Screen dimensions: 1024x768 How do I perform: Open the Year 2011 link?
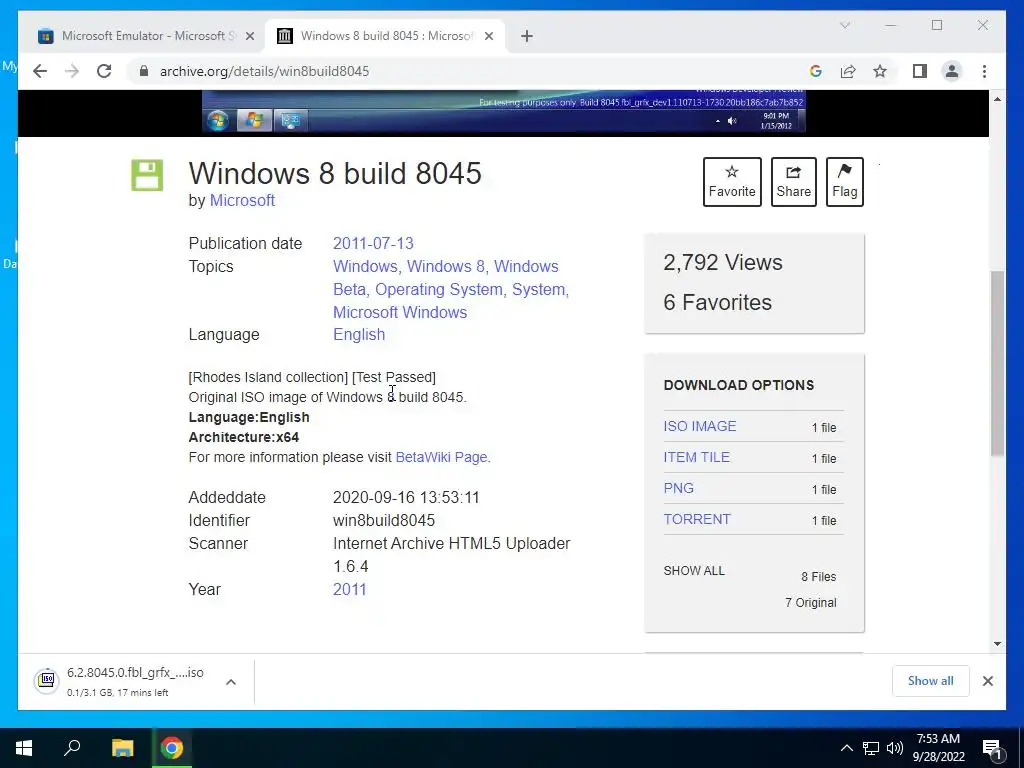coord(349,589)
